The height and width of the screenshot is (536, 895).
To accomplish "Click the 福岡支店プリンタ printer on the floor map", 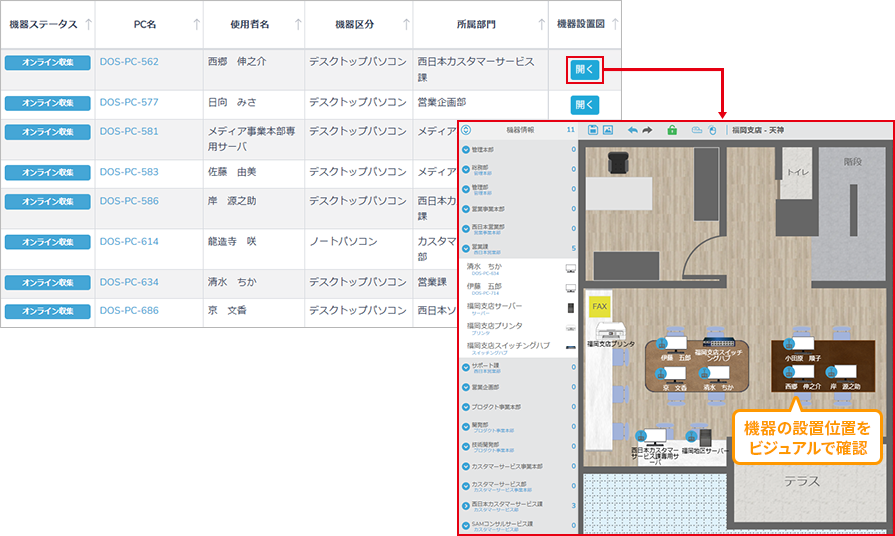I will tap(611, 332).
